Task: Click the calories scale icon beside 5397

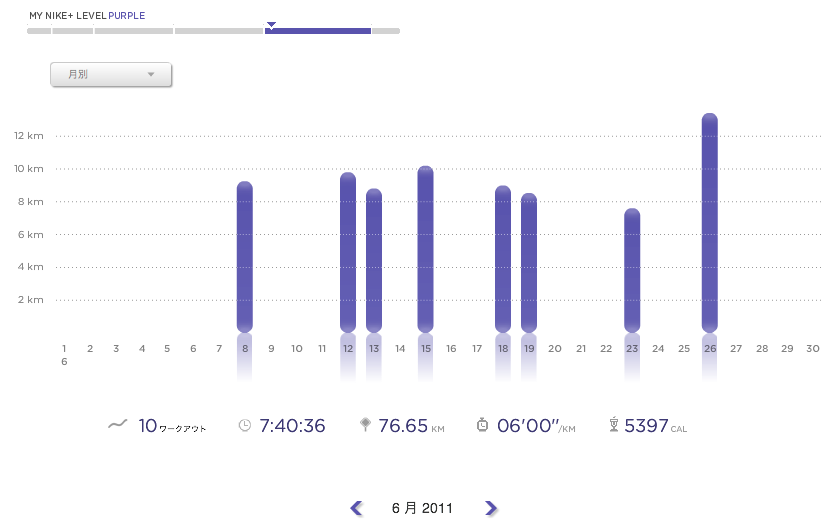Action: pos(612,425)
